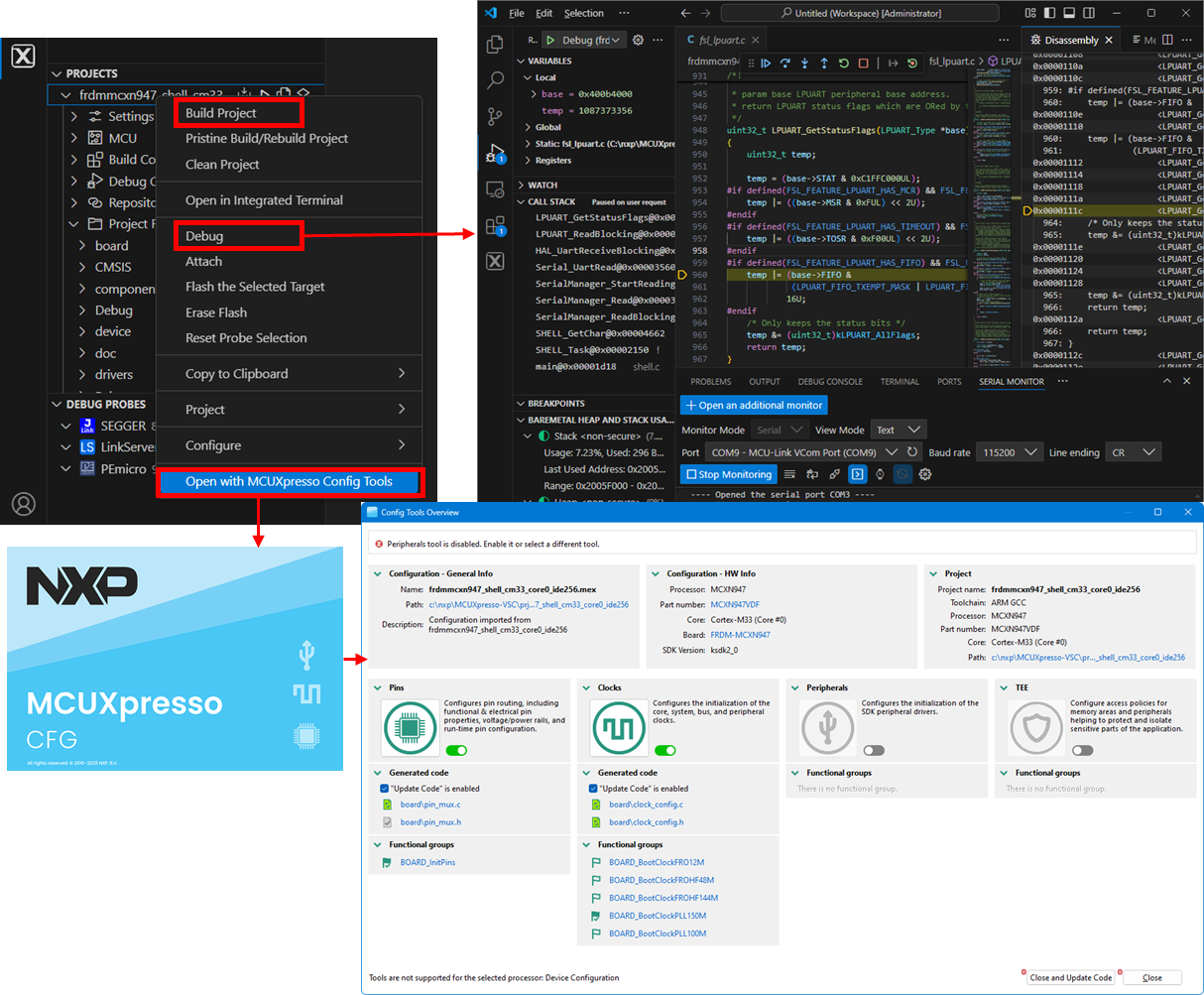
Task: Select Build Project from context menu
Action: click(221, 113)
